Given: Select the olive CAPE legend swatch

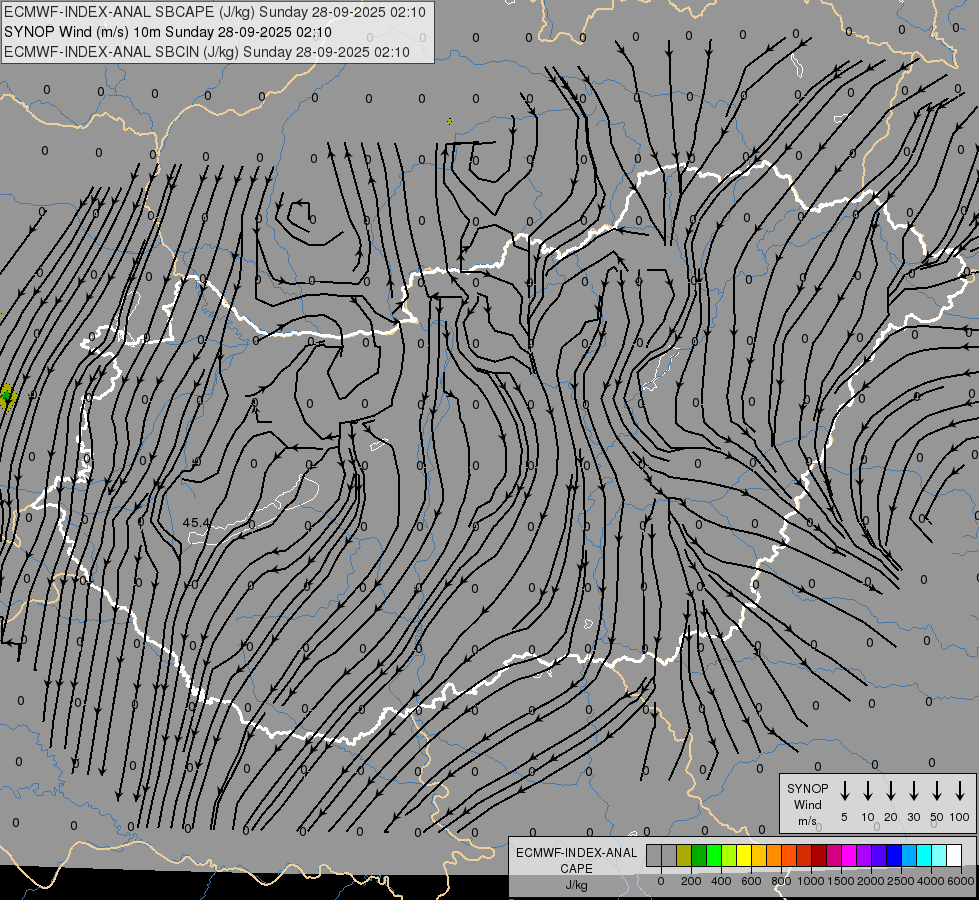Looking at the screenshot, I should click(x=684, y=855).
